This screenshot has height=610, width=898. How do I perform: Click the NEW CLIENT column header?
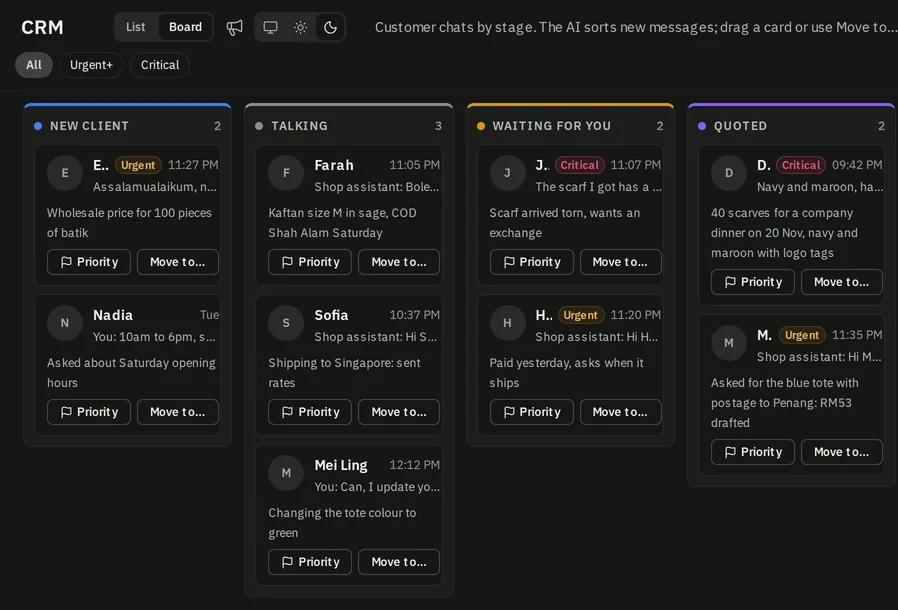click(x=89, y=126)
